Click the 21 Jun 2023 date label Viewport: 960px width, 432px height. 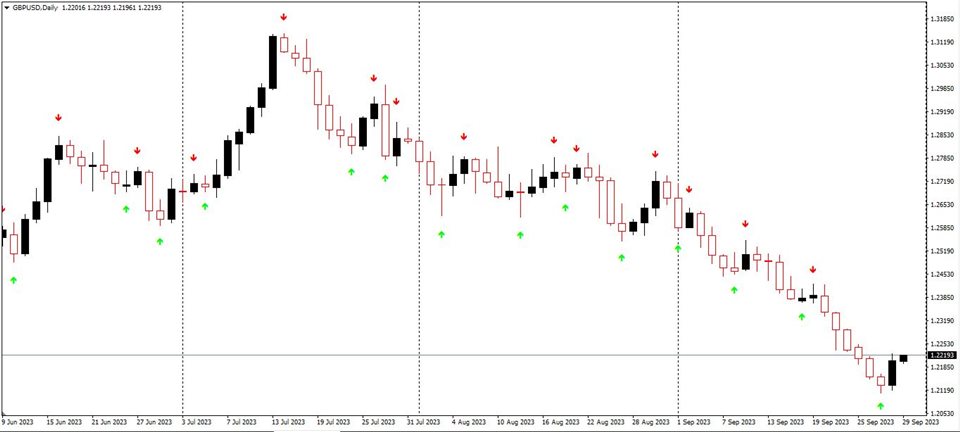(x=109, y=422)
